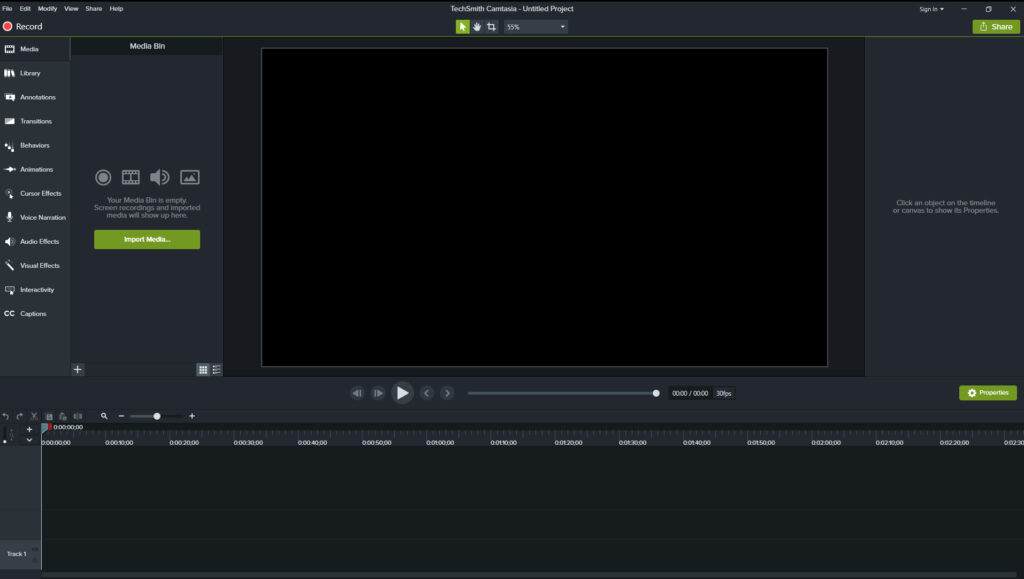Viewport: 1024px width, 579px height.
Task: Expand the Sign in dropdown
Action: pyautogui.click(x=931, y=9)
